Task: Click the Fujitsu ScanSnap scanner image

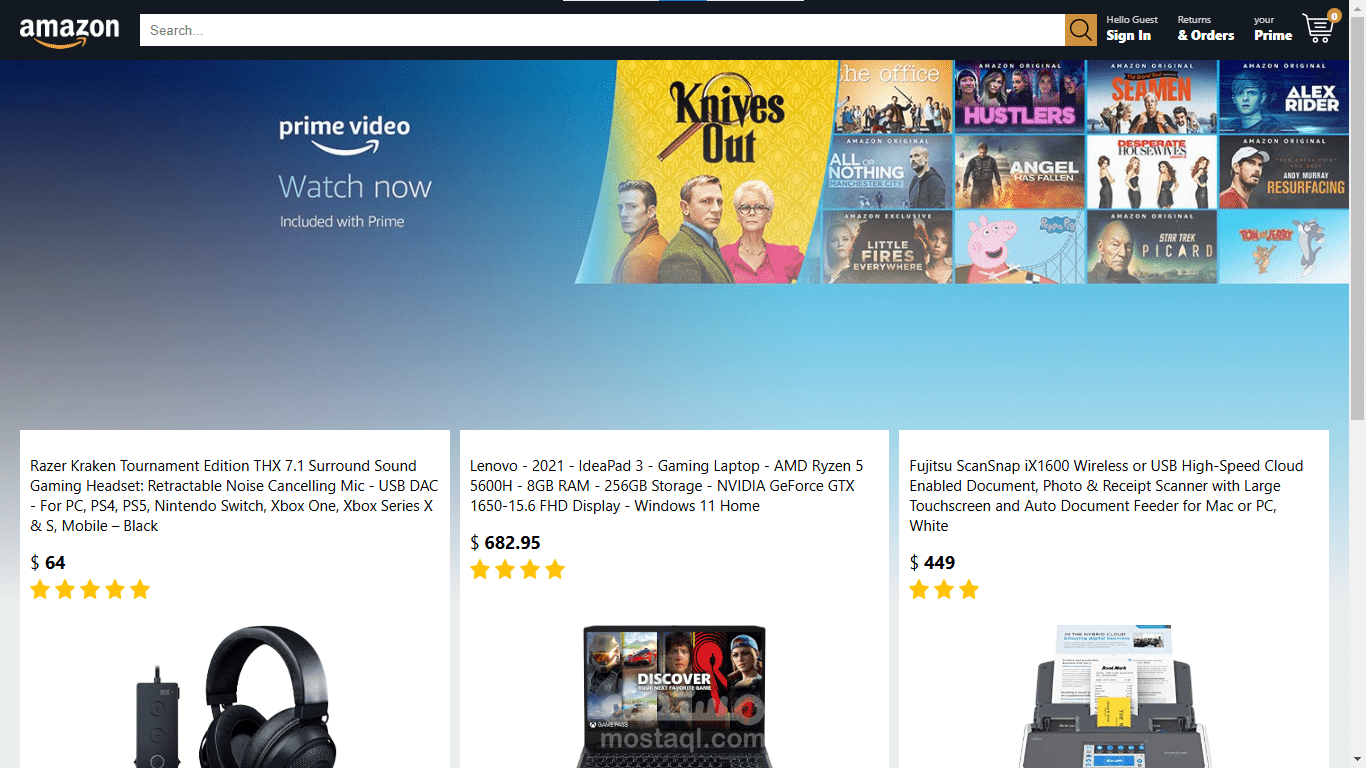Action: coord(1114,697)
